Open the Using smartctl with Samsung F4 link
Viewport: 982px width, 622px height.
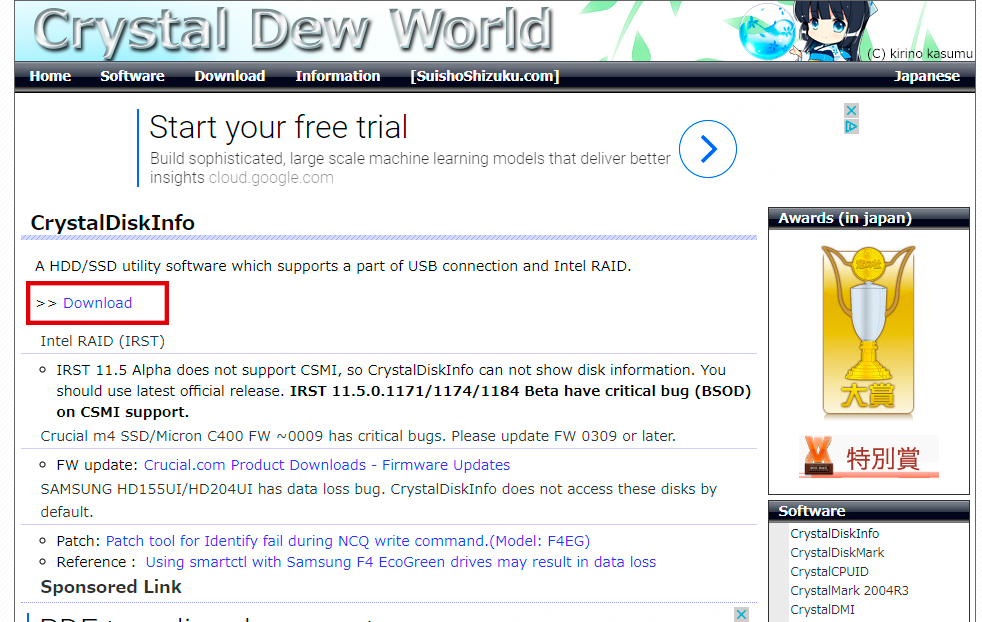[x=401, y=562]
